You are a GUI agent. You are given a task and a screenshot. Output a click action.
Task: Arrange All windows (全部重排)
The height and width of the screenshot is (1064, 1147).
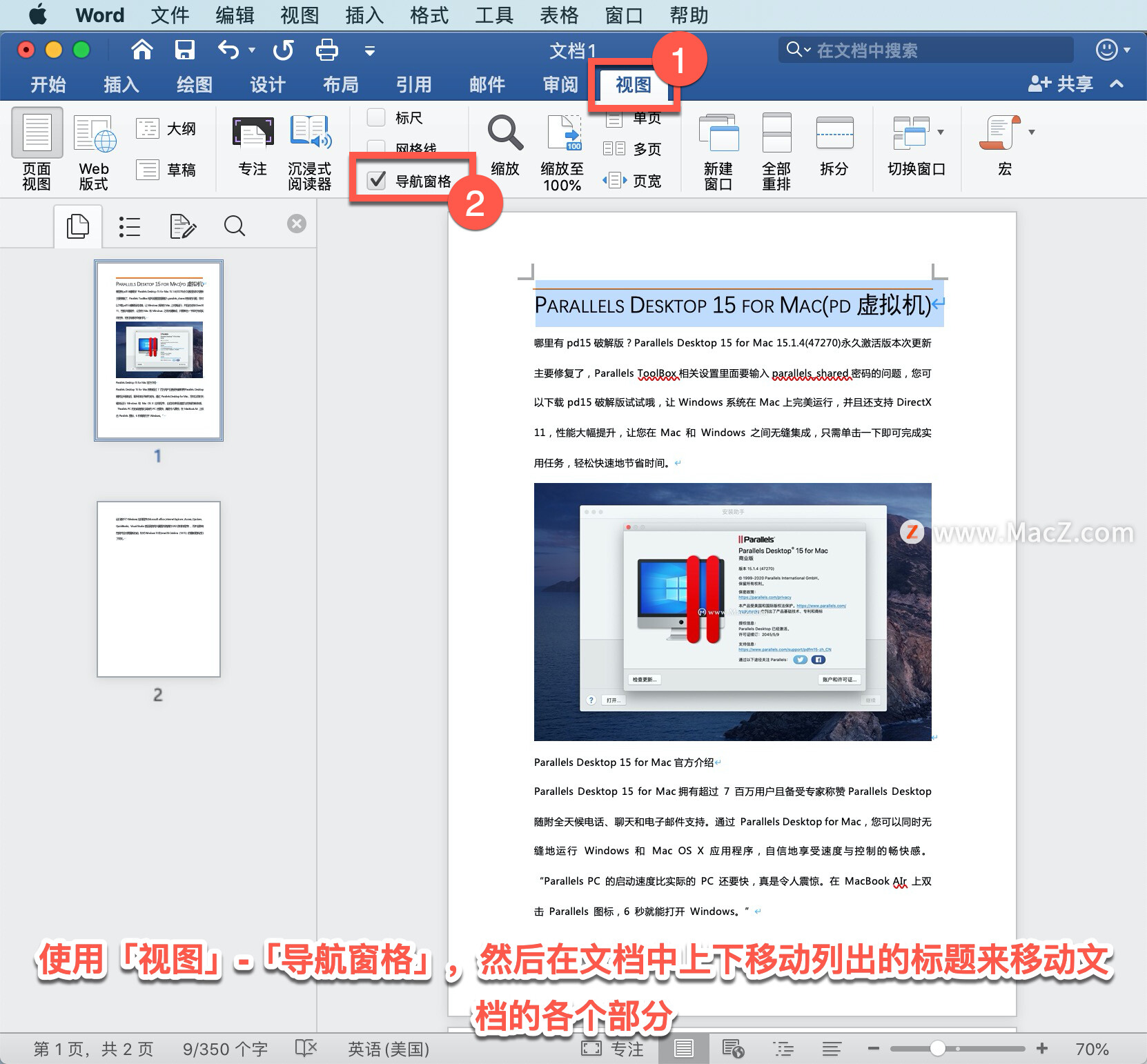(776, 152)
